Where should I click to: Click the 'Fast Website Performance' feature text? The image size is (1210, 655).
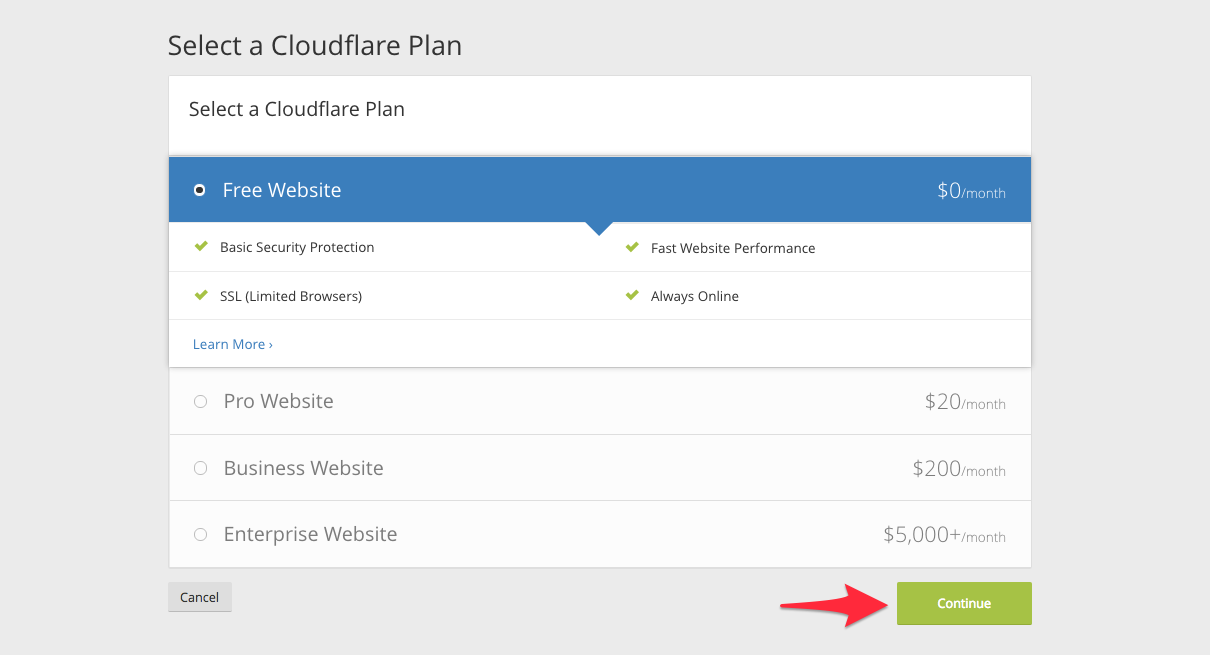coord(733,248)
